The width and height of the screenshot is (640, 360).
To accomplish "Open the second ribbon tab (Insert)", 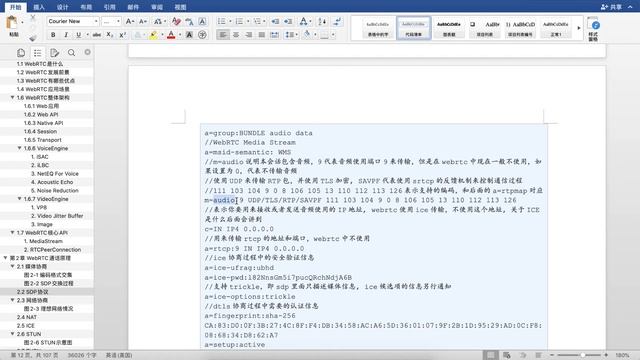I will (x=39, y=7).
